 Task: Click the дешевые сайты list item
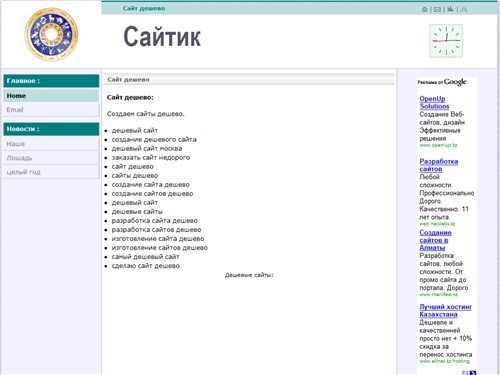pyautogui.click(x=137, y=211)
